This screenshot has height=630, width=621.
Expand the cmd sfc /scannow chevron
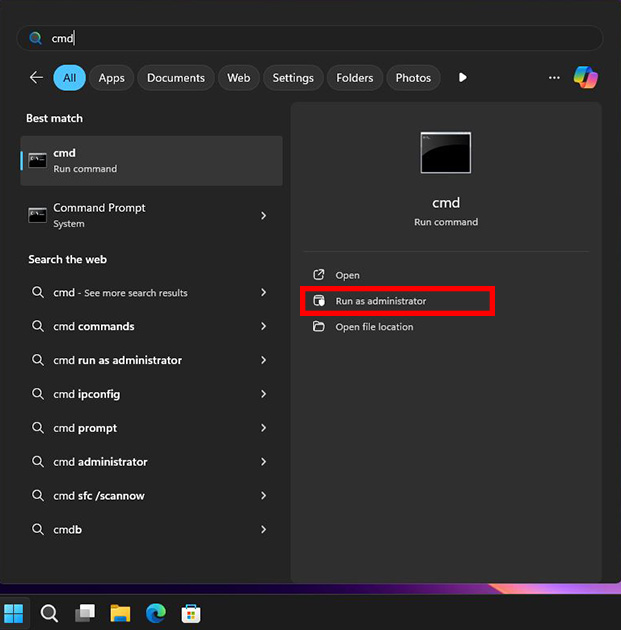[x=264, y=496]
